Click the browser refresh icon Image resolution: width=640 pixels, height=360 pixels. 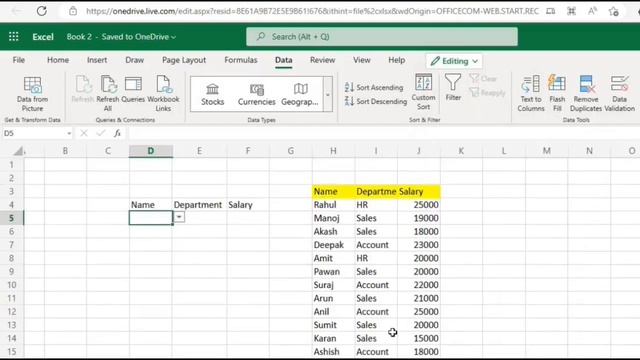[x=42, y=11]
